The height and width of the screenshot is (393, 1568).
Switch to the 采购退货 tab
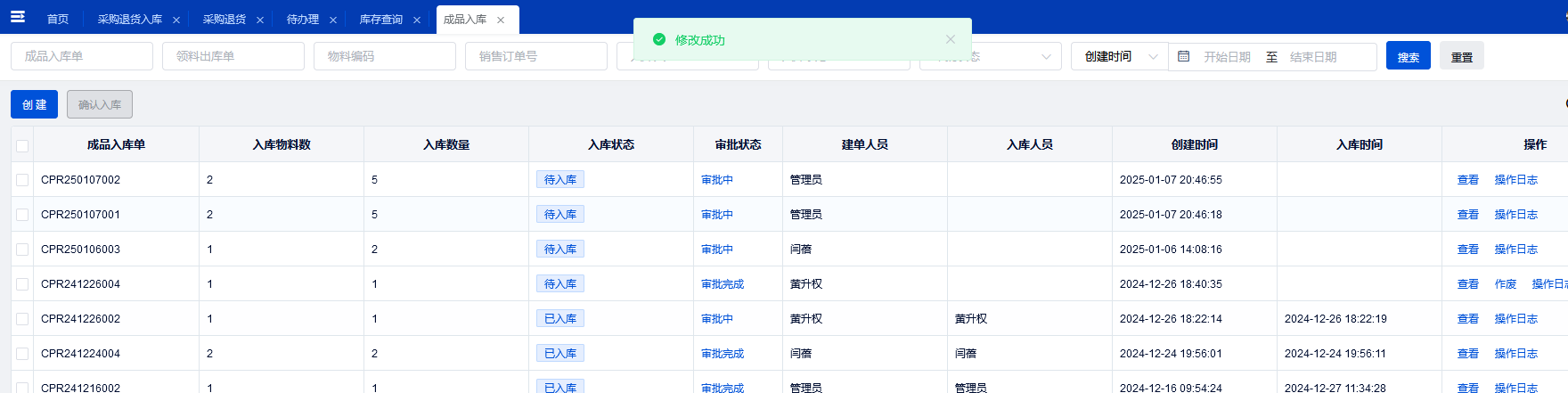(225, 20)
